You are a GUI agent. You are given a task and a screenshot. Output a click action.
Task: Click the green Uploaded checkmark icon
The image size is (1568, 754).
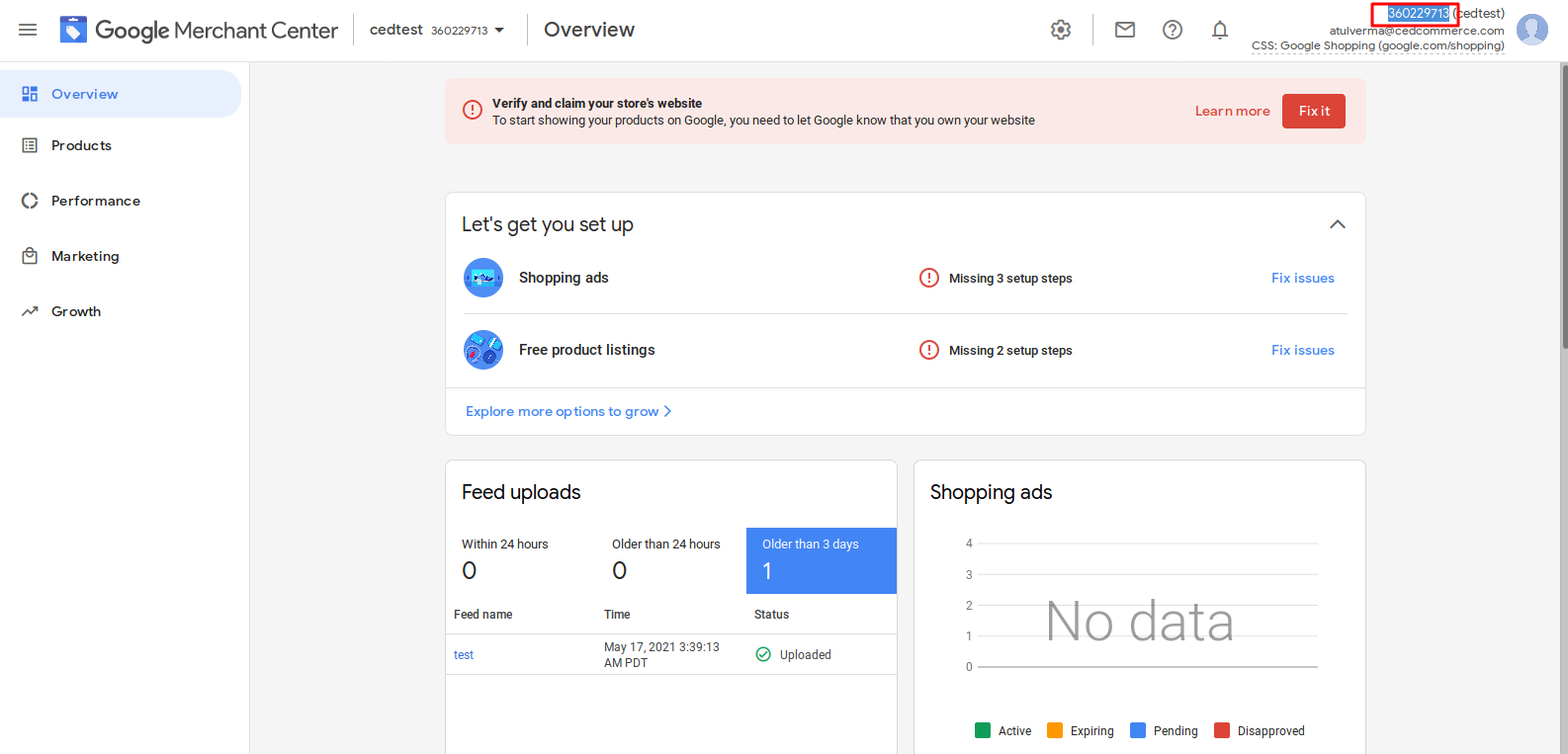point(763,654)
